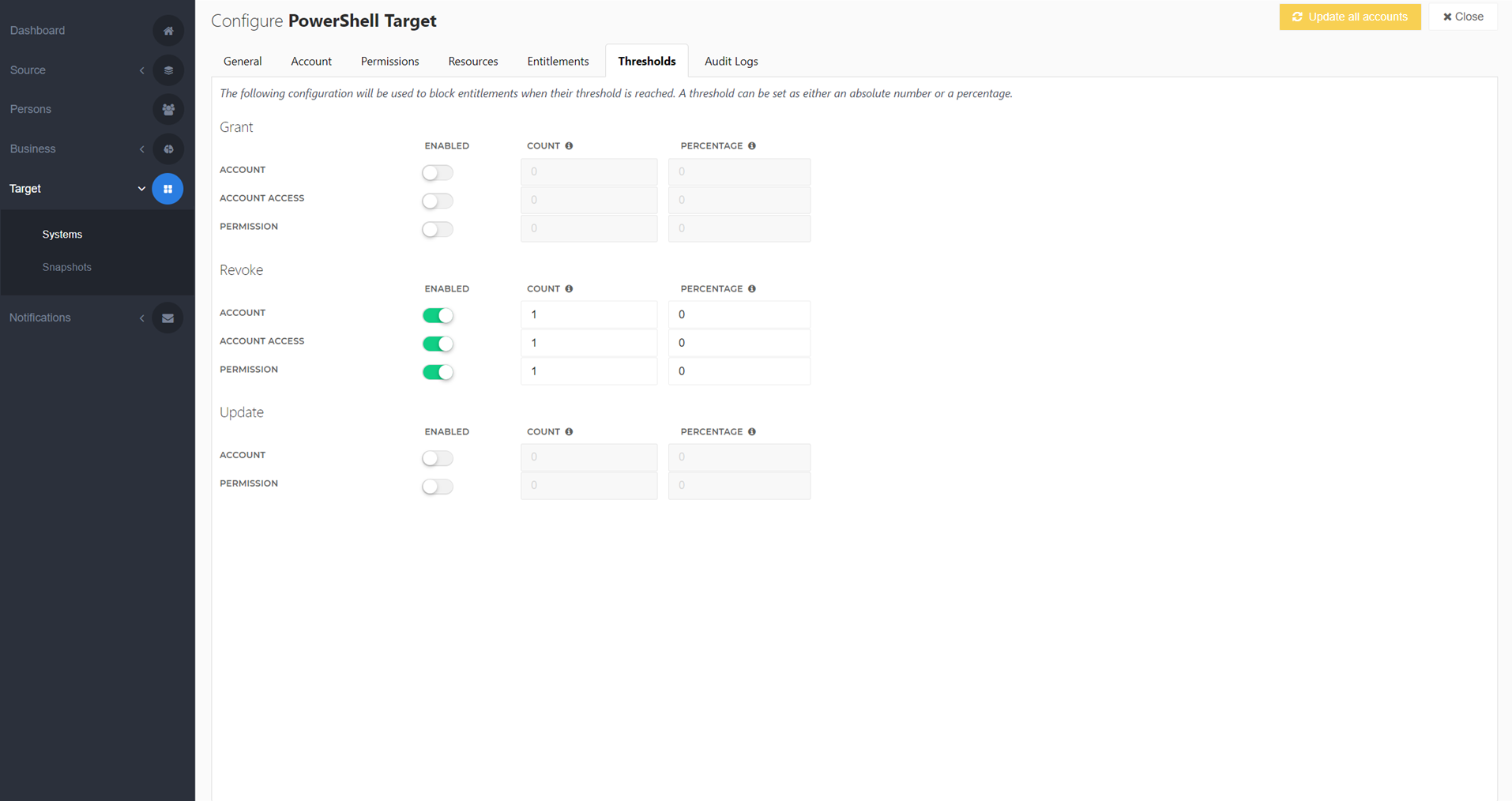Click Update ACCOUNT count field

(x=589, y=457)
